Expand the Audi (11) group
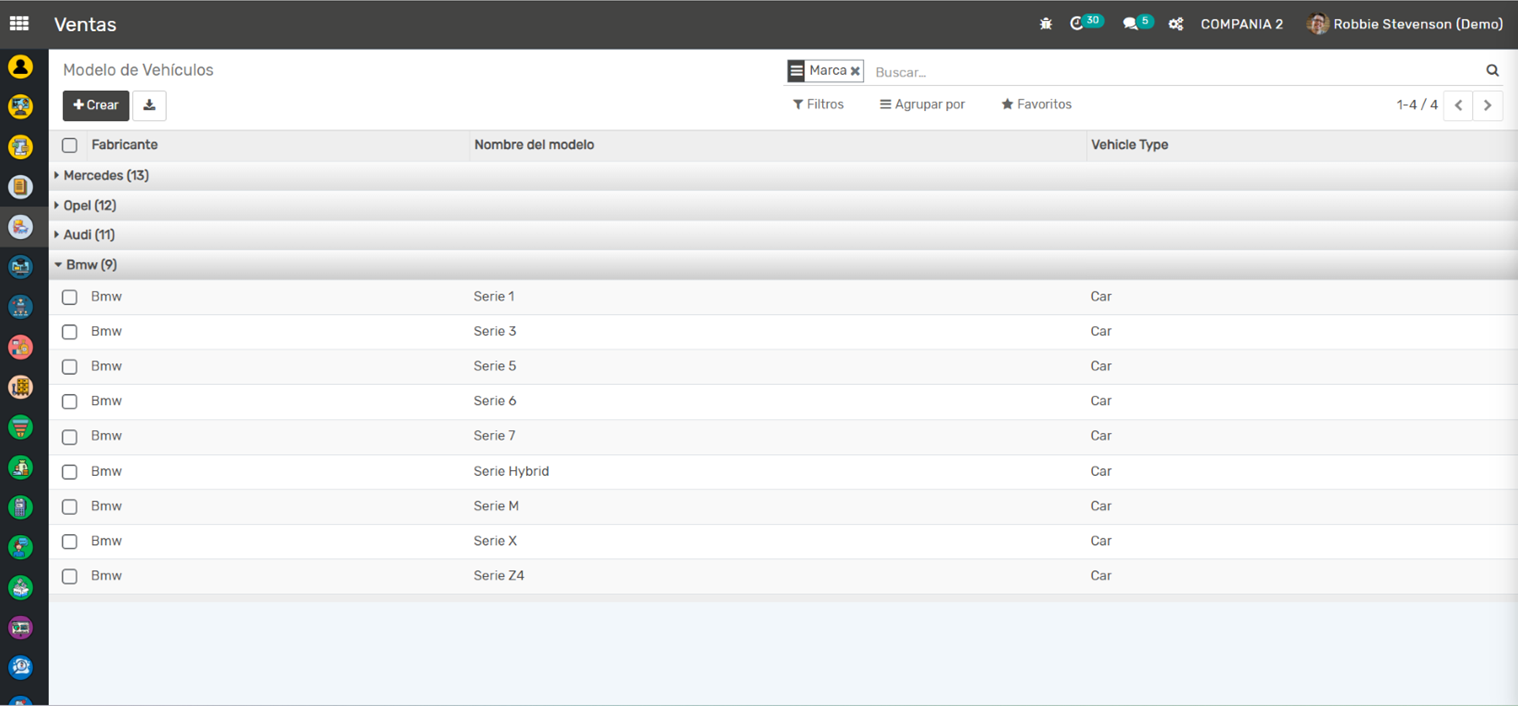 click(x=88, y=235)
